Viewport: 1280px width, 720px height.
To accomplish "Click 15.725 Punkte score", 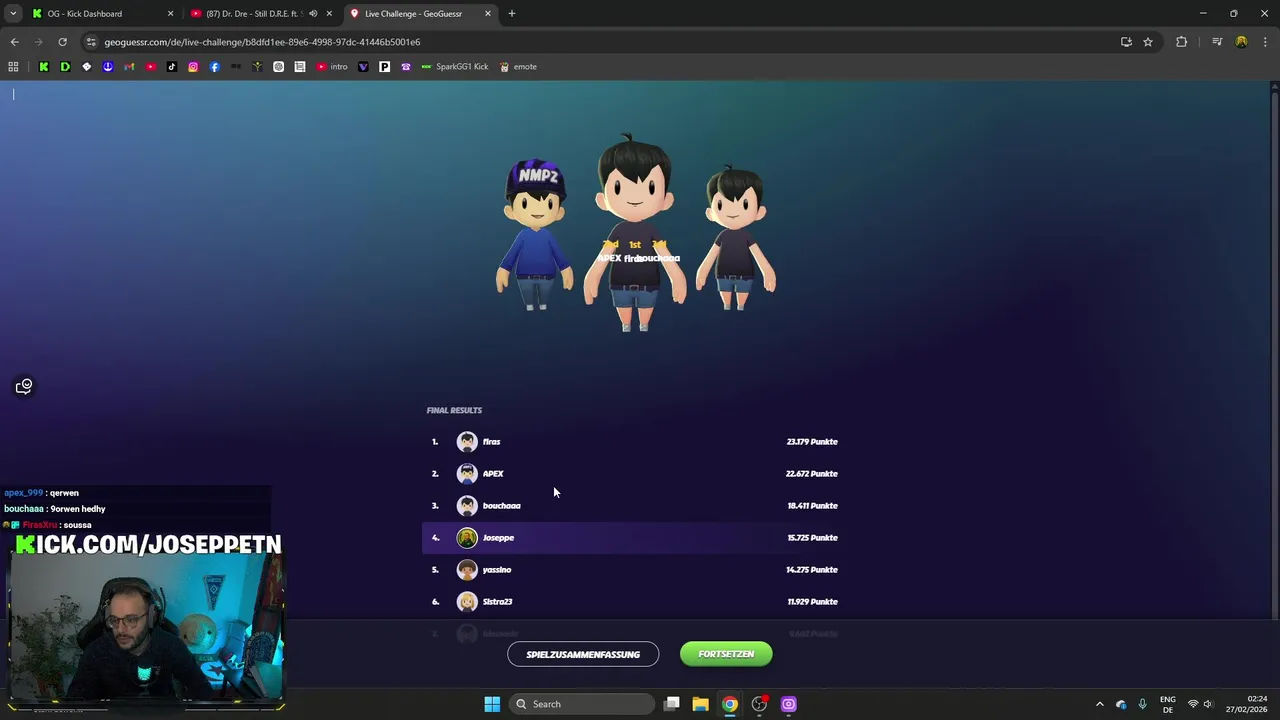I will [x=812, y=538].
